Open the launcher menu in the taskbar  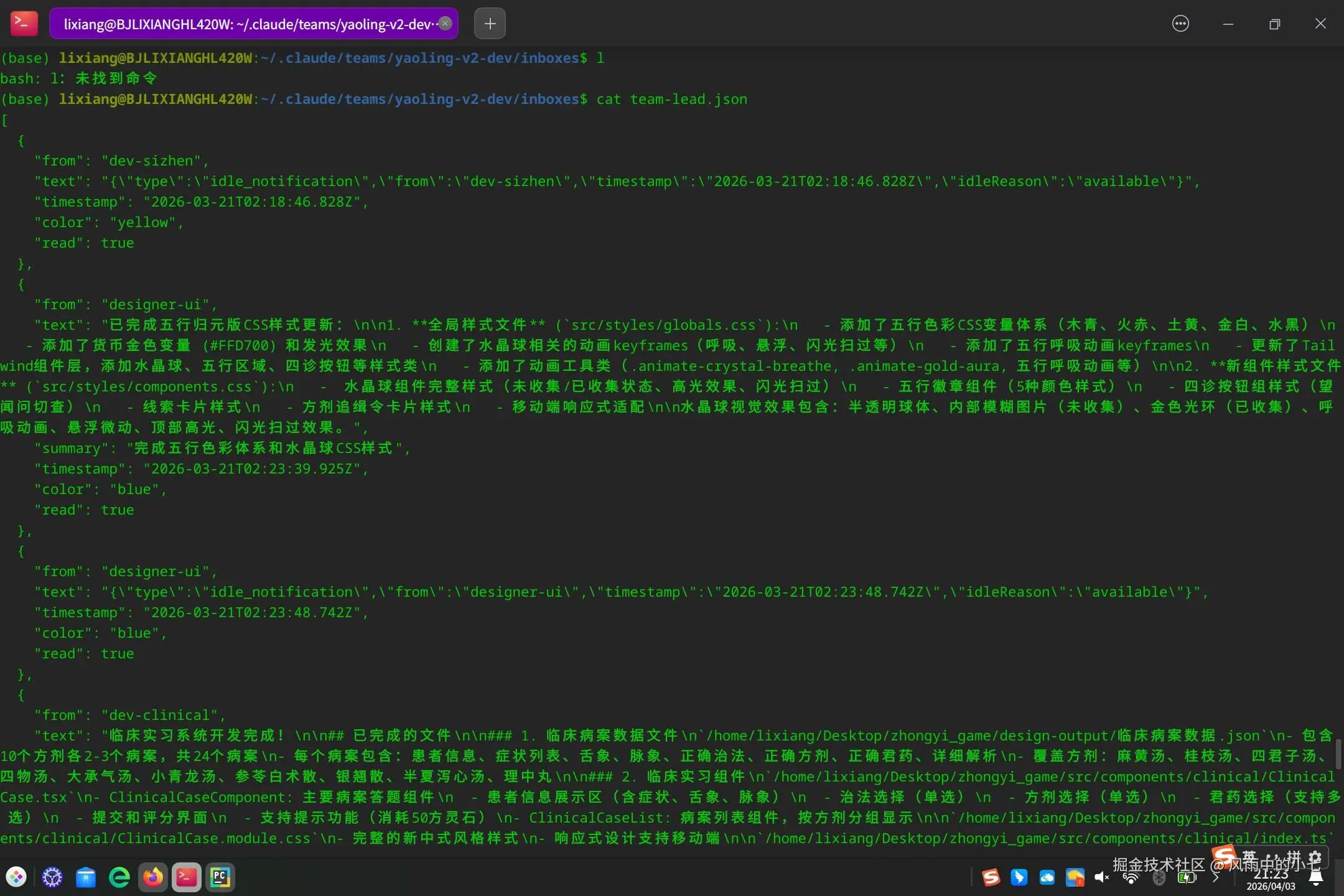17,877
